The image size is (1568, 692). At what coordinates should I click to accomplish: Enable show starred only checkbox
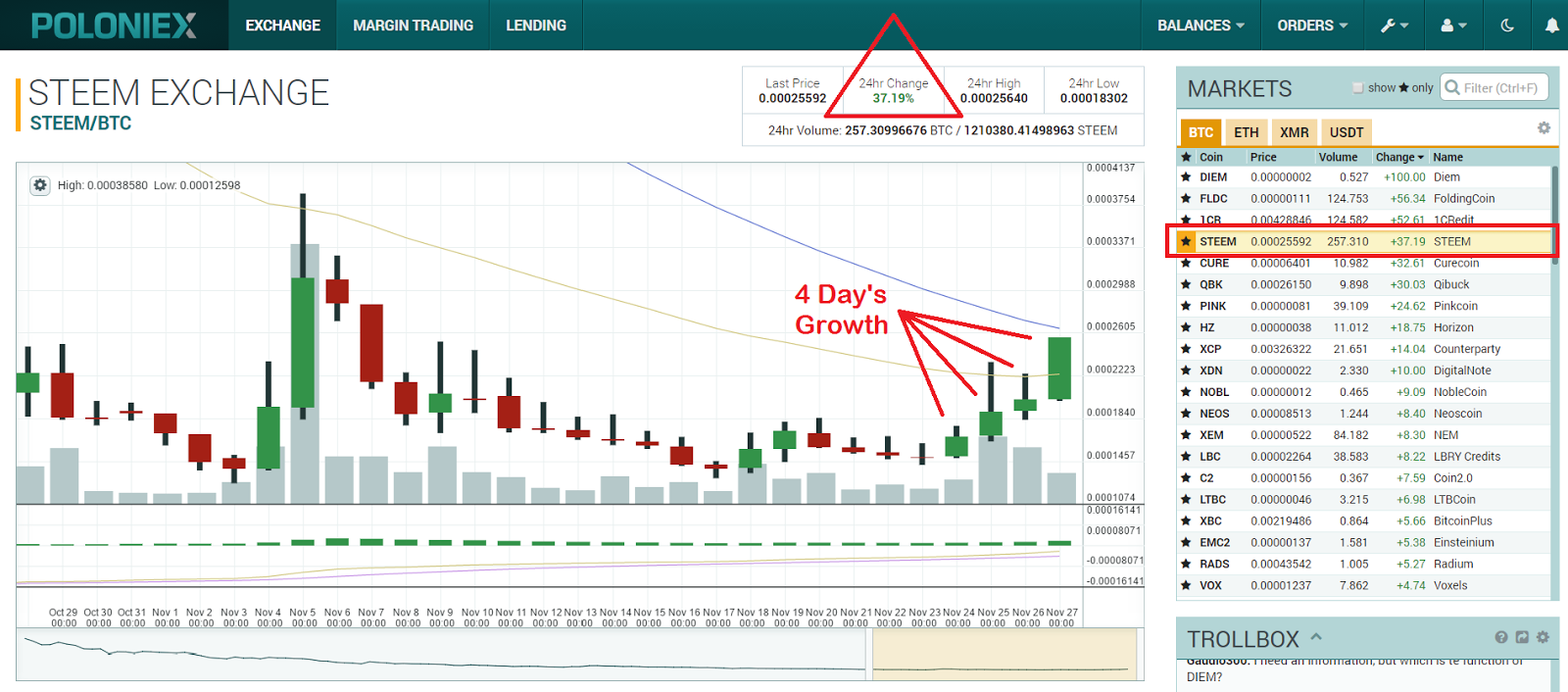point(1358,88)
